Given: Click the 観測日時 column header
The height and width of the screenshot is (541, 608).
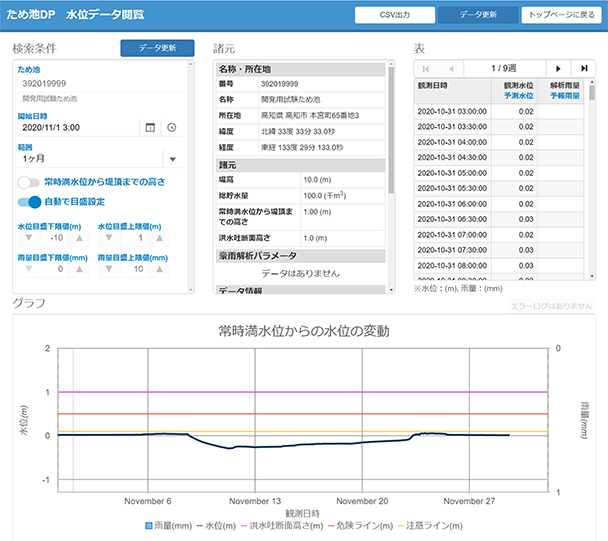Looking at the screenshot, I should click(453, 90).
